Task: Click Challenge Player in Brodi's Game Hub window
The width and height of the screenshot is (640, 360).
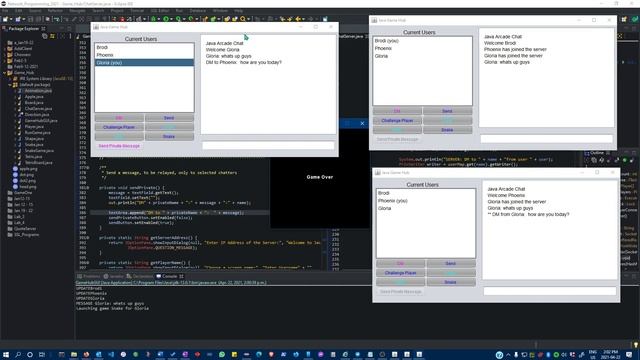Action: 397,121
